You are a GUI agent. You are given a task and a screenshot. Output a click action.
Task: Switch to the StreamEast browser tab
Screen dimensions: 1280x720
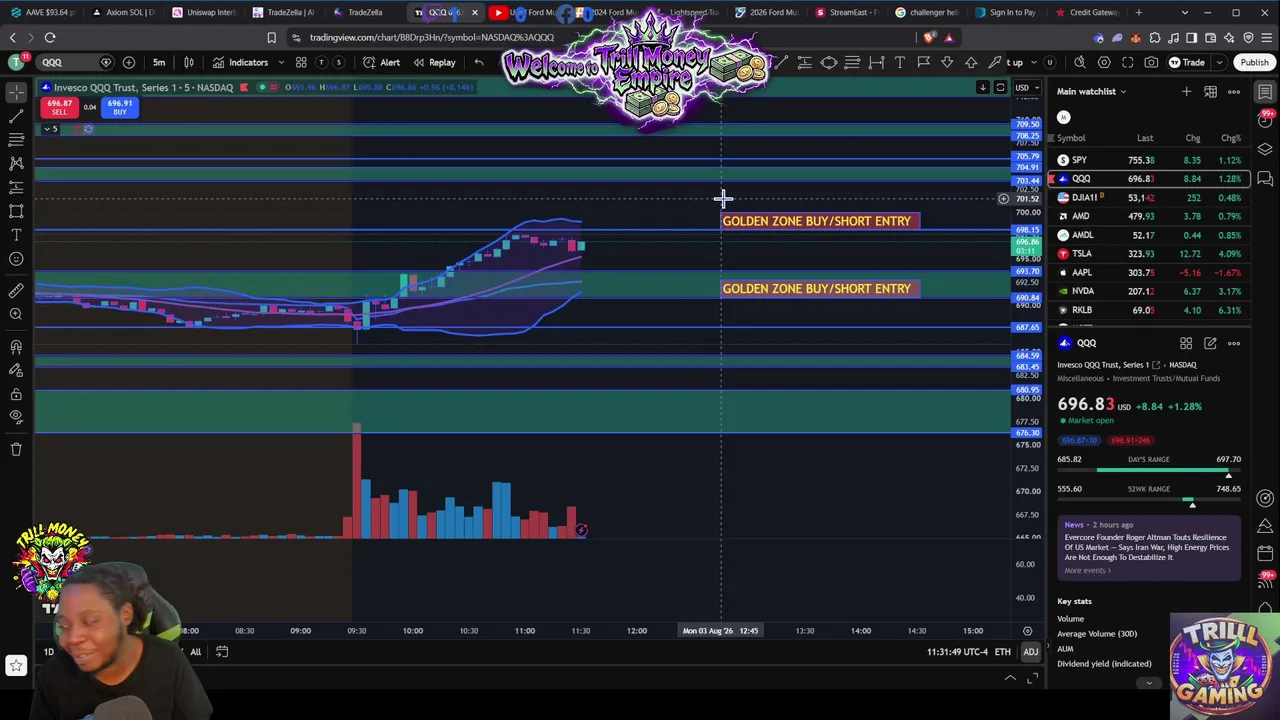coord(848,12)
